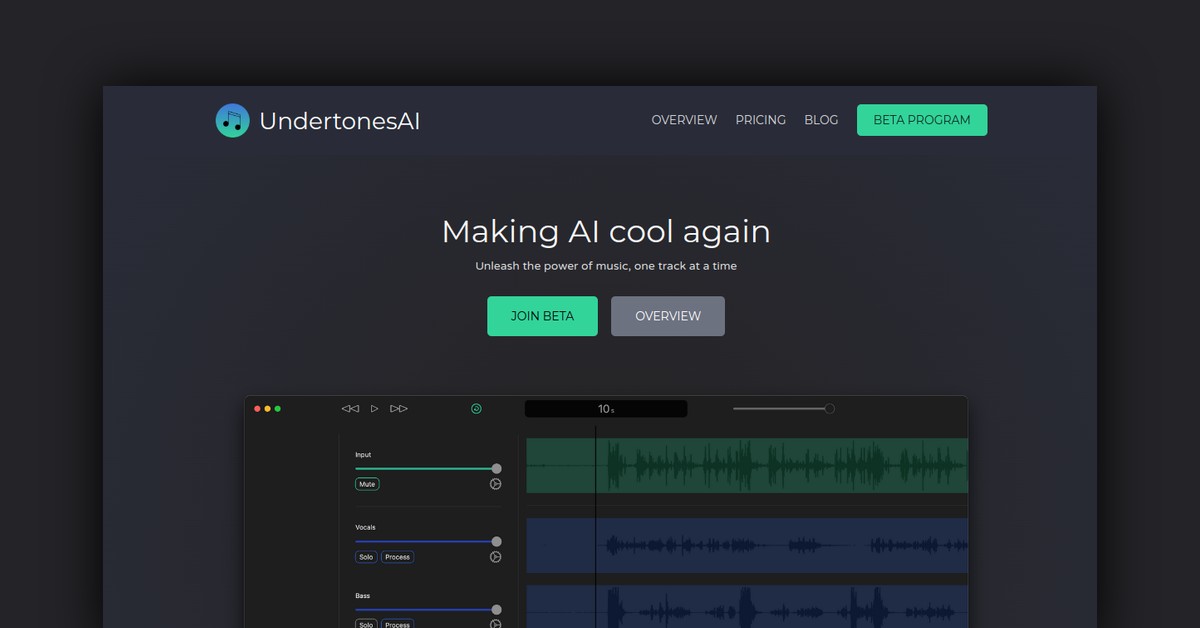The height and width of the screenshot is (628, 1200).
Task: Open the pan knob on the Input track
Action: [495, 484]
